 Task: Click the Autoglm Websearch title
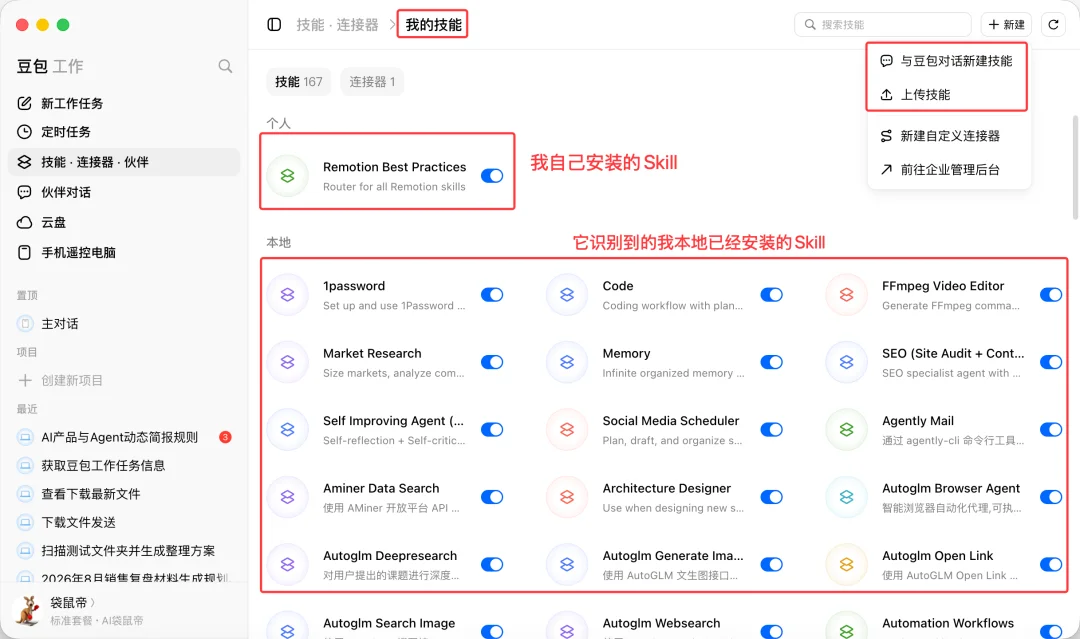click(x=661, y=623)
